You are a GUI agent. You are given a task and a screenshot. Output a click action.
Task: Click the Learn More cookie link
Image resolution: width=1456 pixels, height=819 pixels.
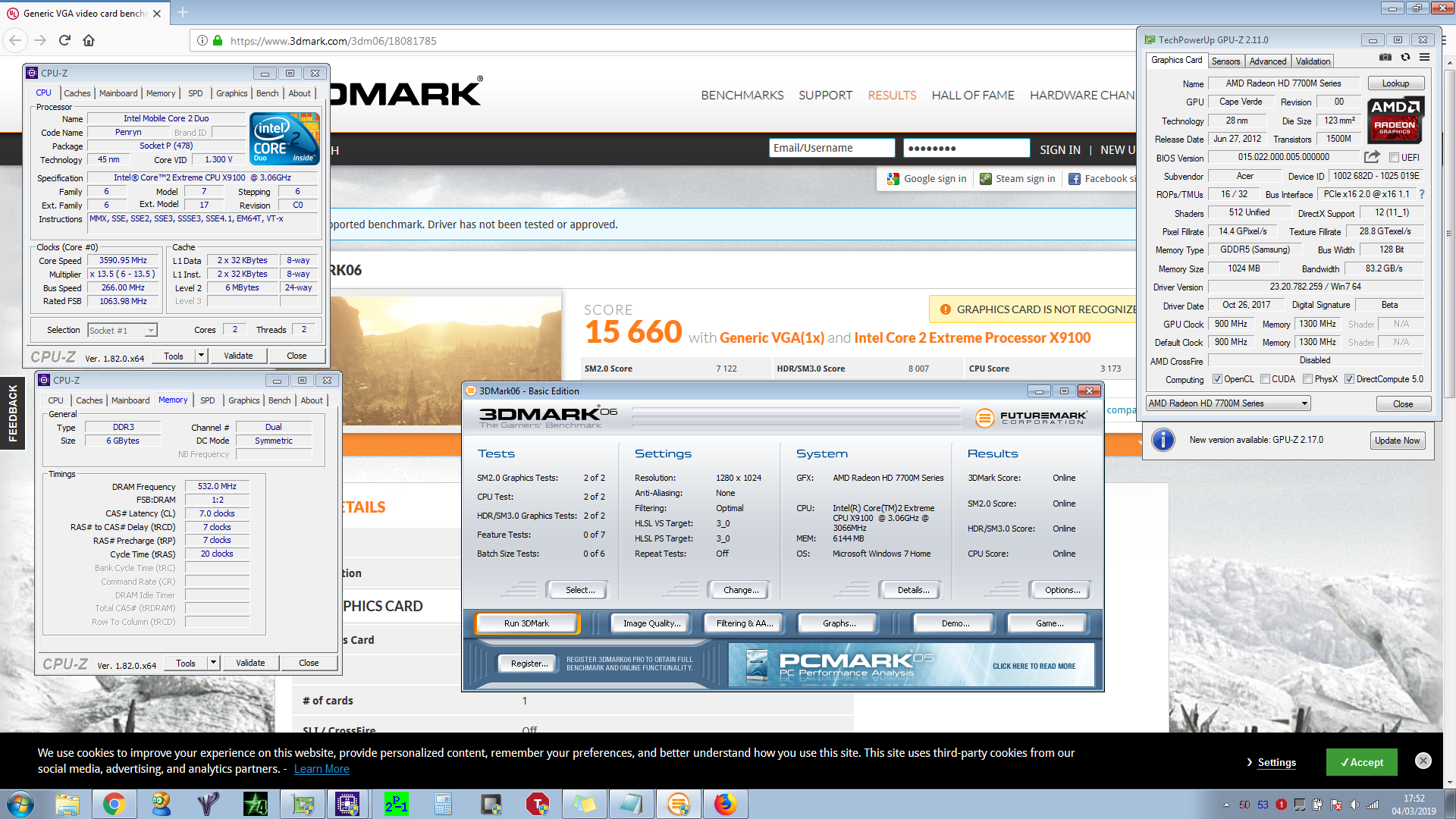322,769
